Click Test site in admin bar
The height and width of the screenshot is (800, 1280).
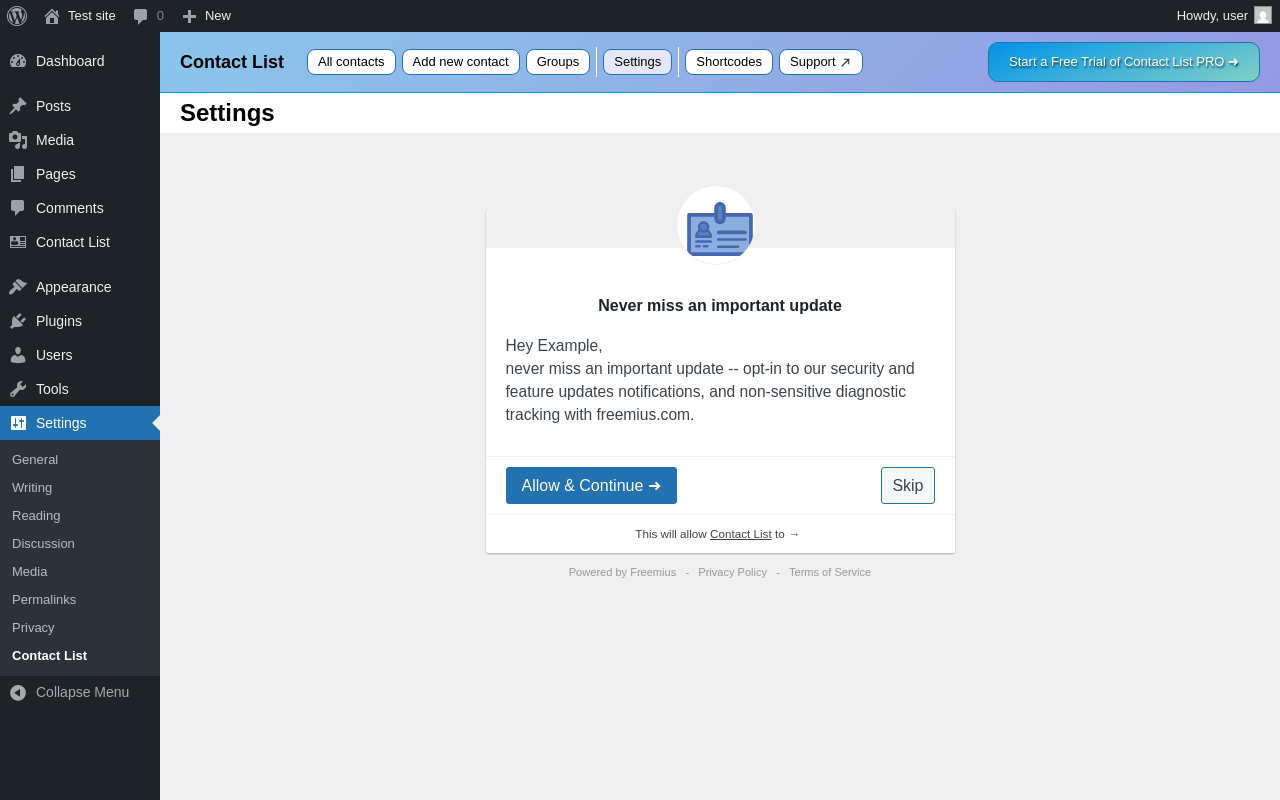(80, 16)
